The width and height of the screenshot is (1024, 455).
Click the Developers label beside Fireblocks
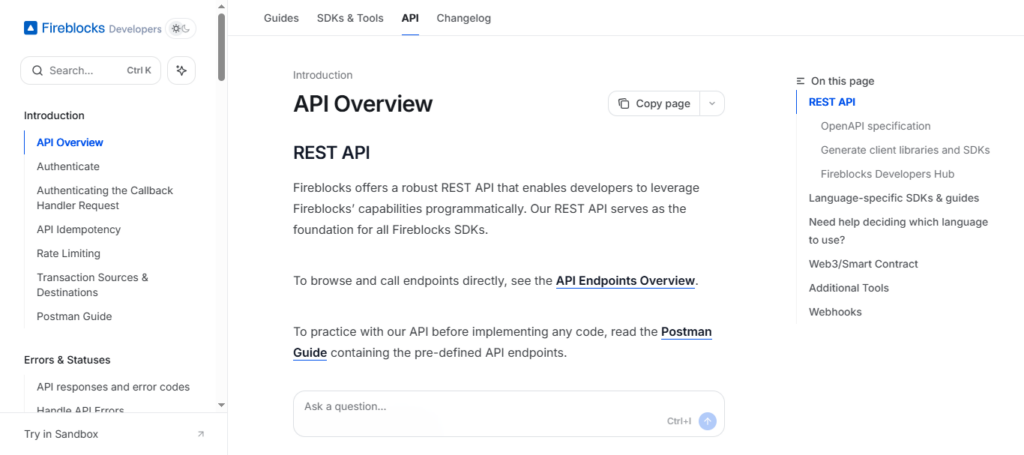(135, 29)
